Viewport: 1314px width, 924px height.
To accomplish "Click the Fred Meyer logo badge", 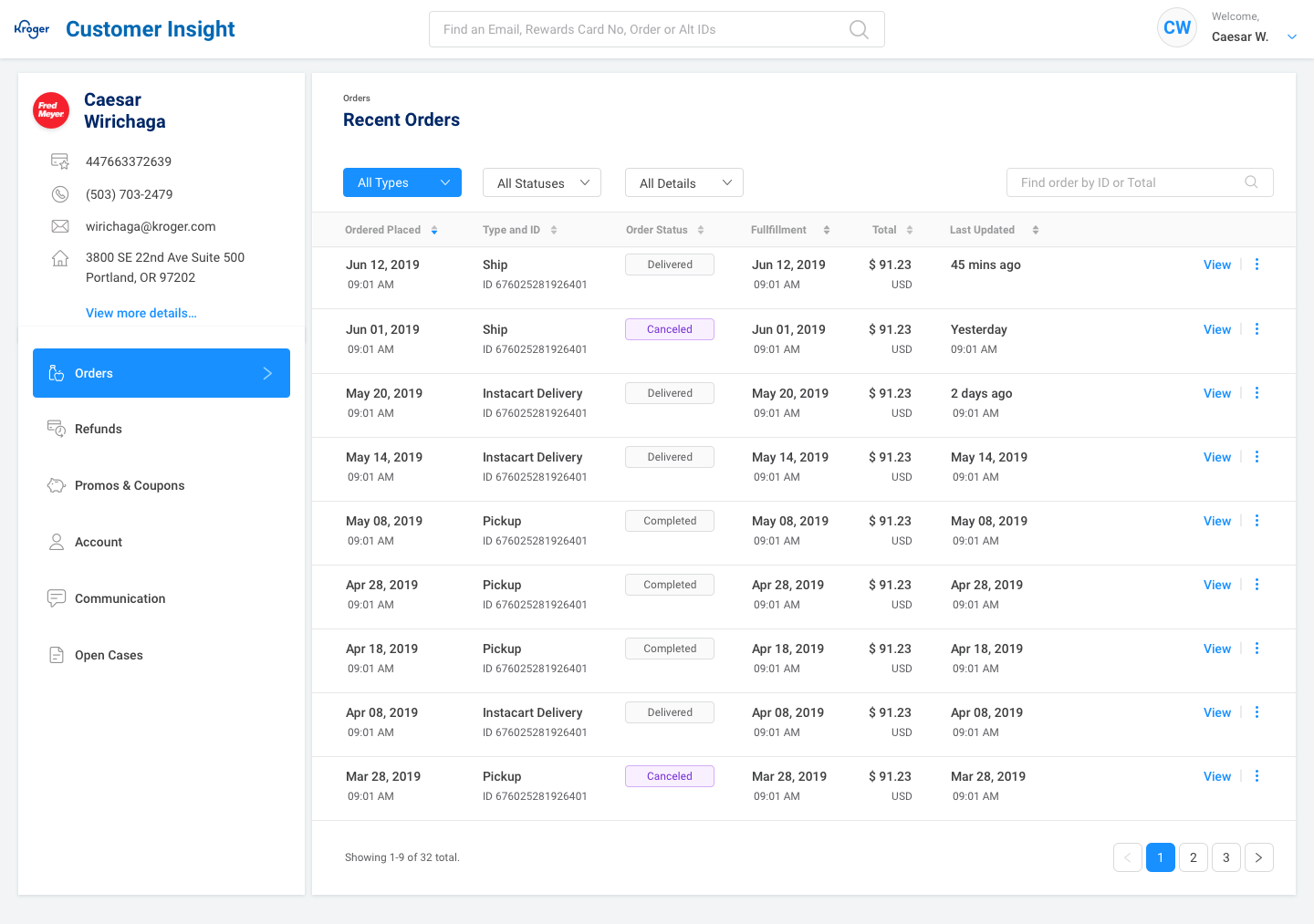I will click(51, 110).
